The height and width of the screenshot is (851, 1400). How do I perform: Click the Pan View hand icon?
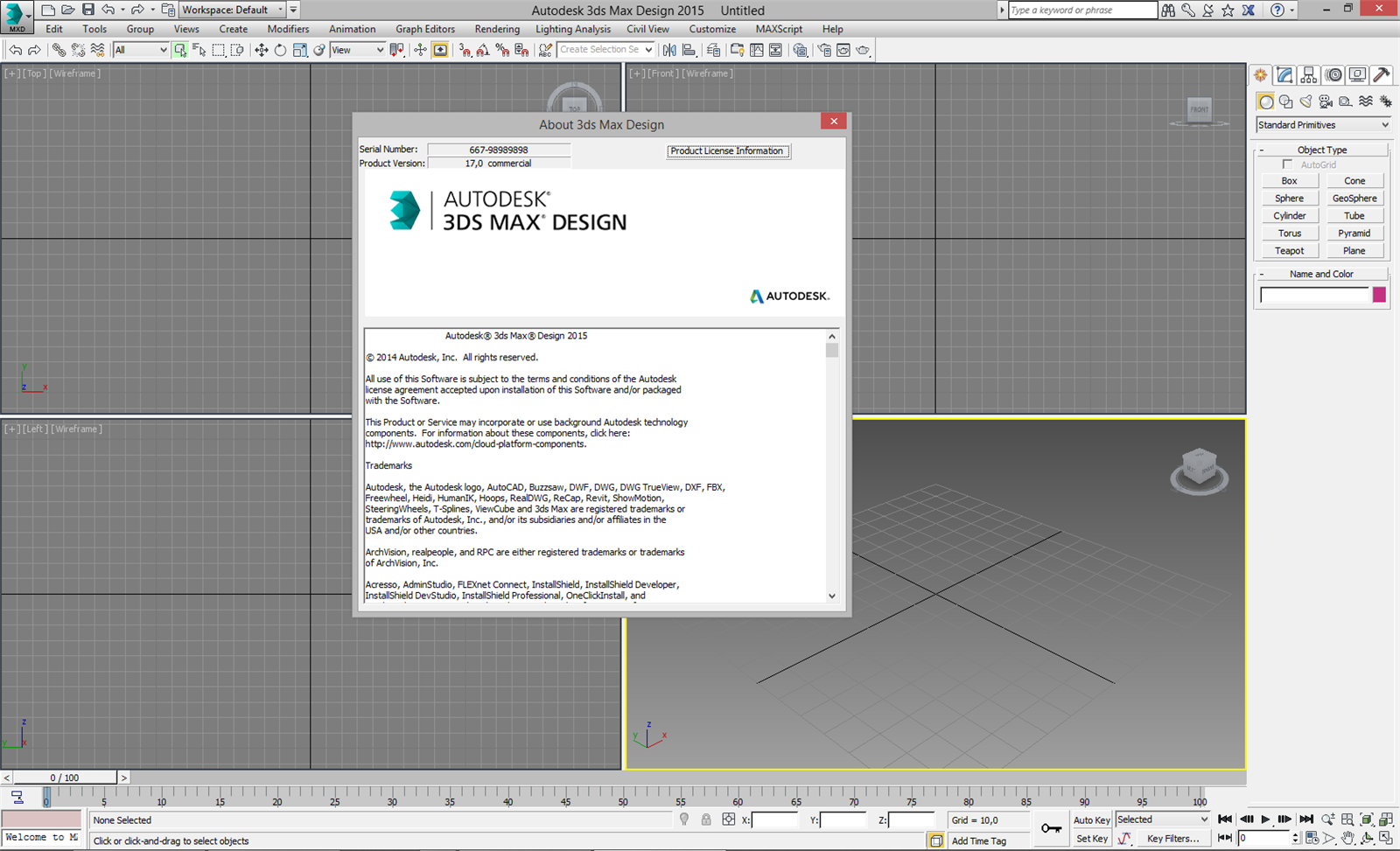(x=1347, y=838)
